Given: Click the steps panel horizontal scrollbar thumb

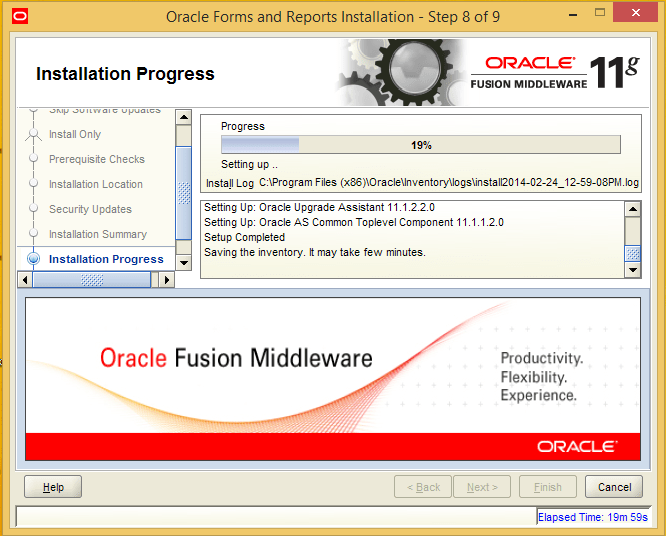Looking at the screenshot, I should [92, 280].
